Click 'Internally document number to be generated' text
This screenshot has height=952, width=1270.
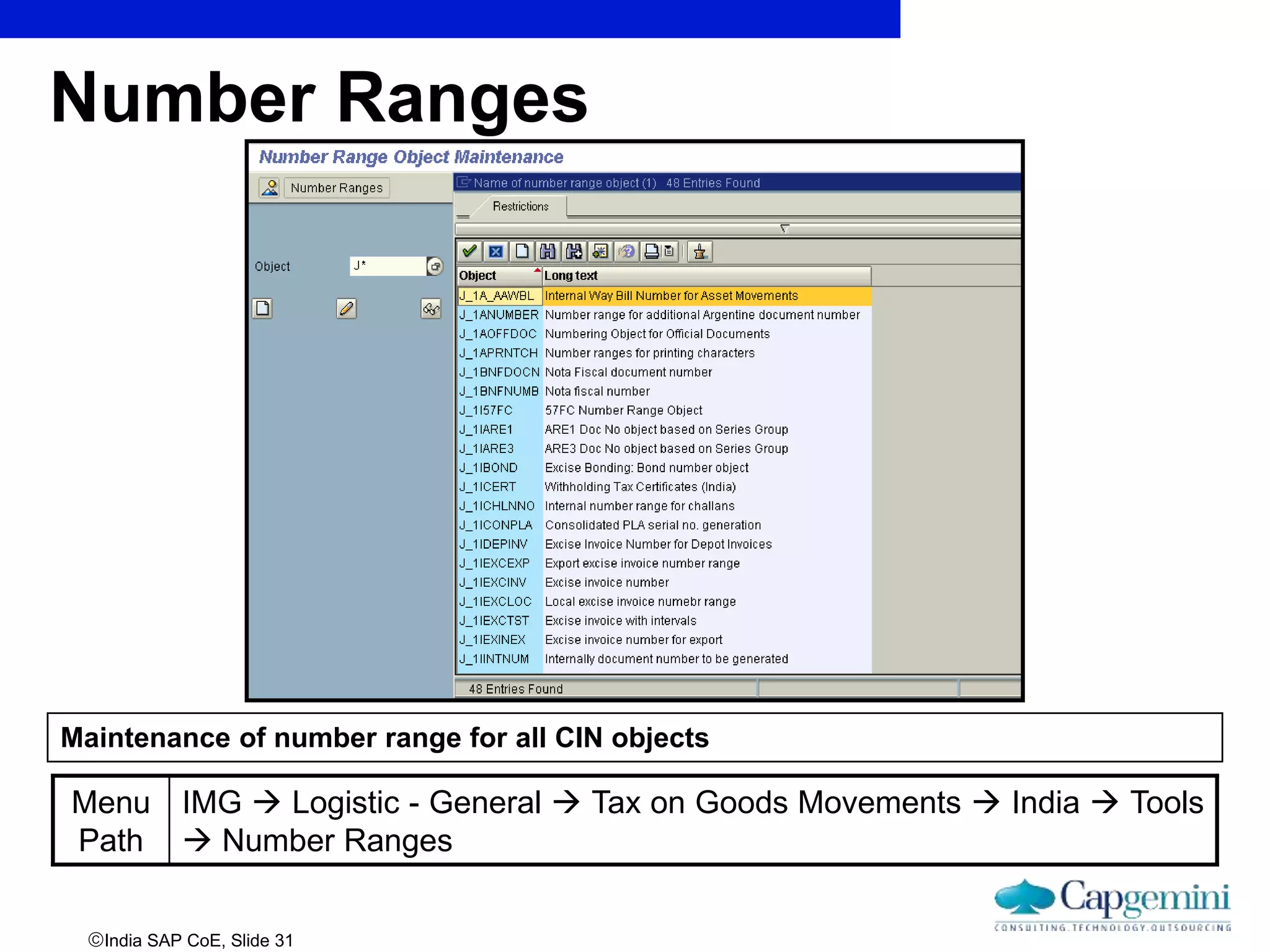[x=667, y=659]
